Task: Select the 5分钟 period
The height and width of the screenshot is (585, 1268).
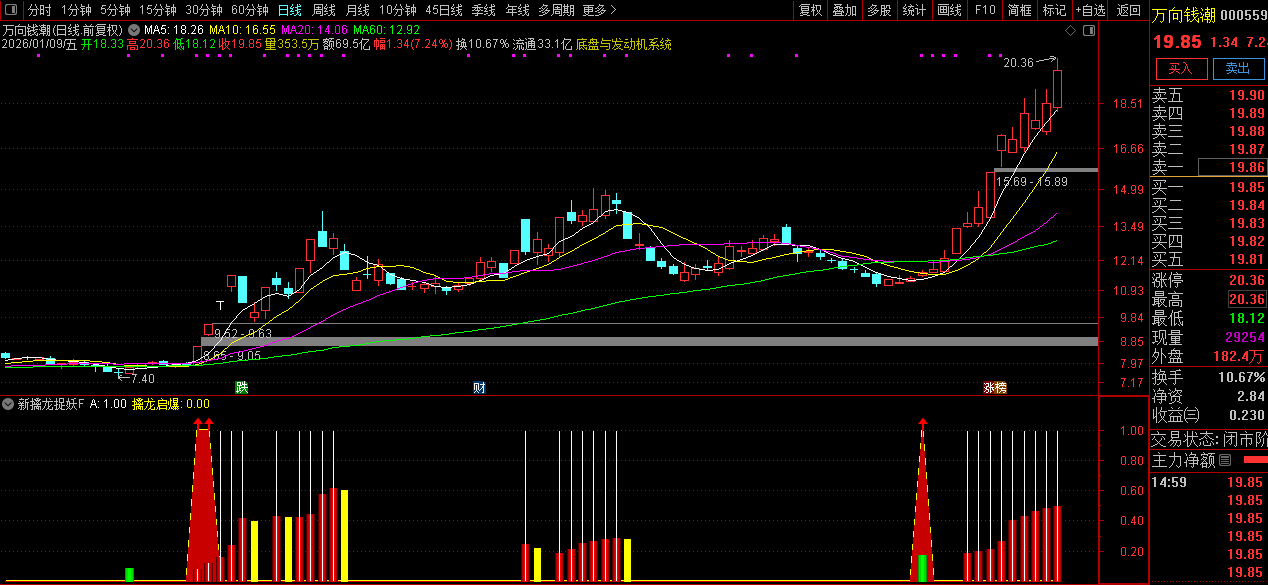Action: click(115, 10)
